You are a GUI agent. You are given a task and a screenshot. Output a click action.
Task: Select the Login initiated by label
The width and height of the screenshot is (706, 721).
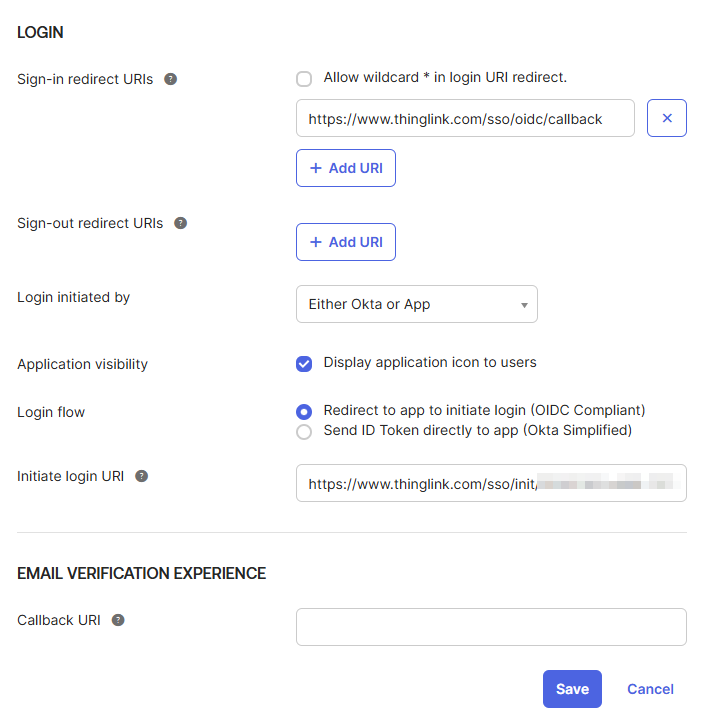[x=74, y=298]
